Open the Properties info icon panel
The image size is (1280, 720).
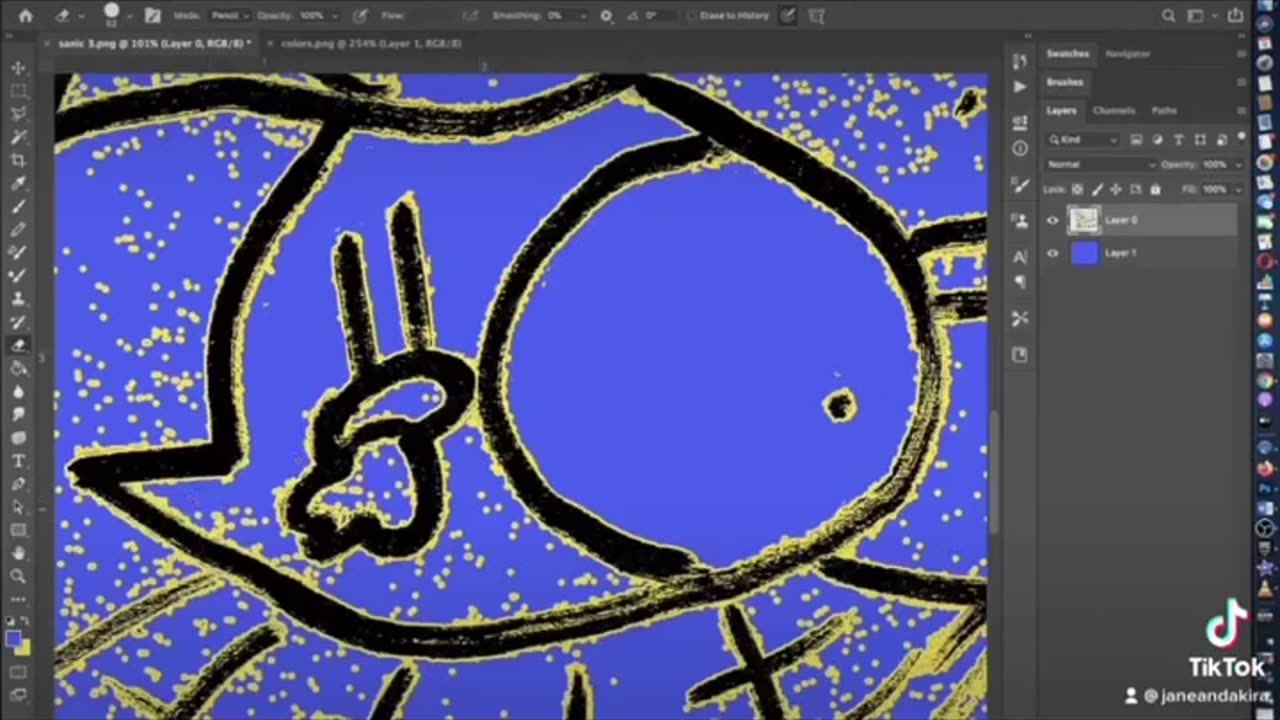click(x=1019, y=149)
